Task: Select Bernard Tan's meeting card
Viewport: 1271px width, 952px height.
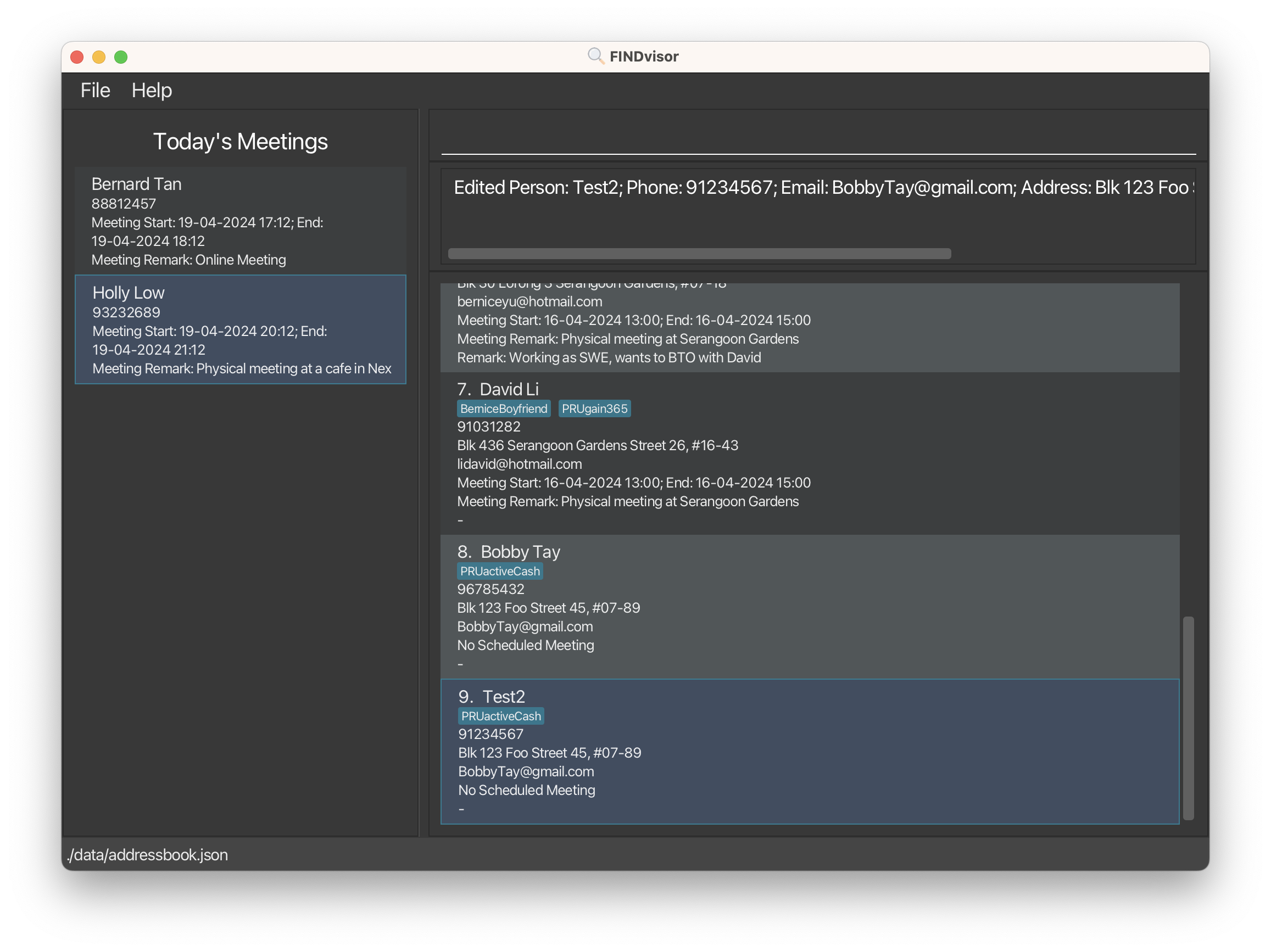Action: pos(240,221)
